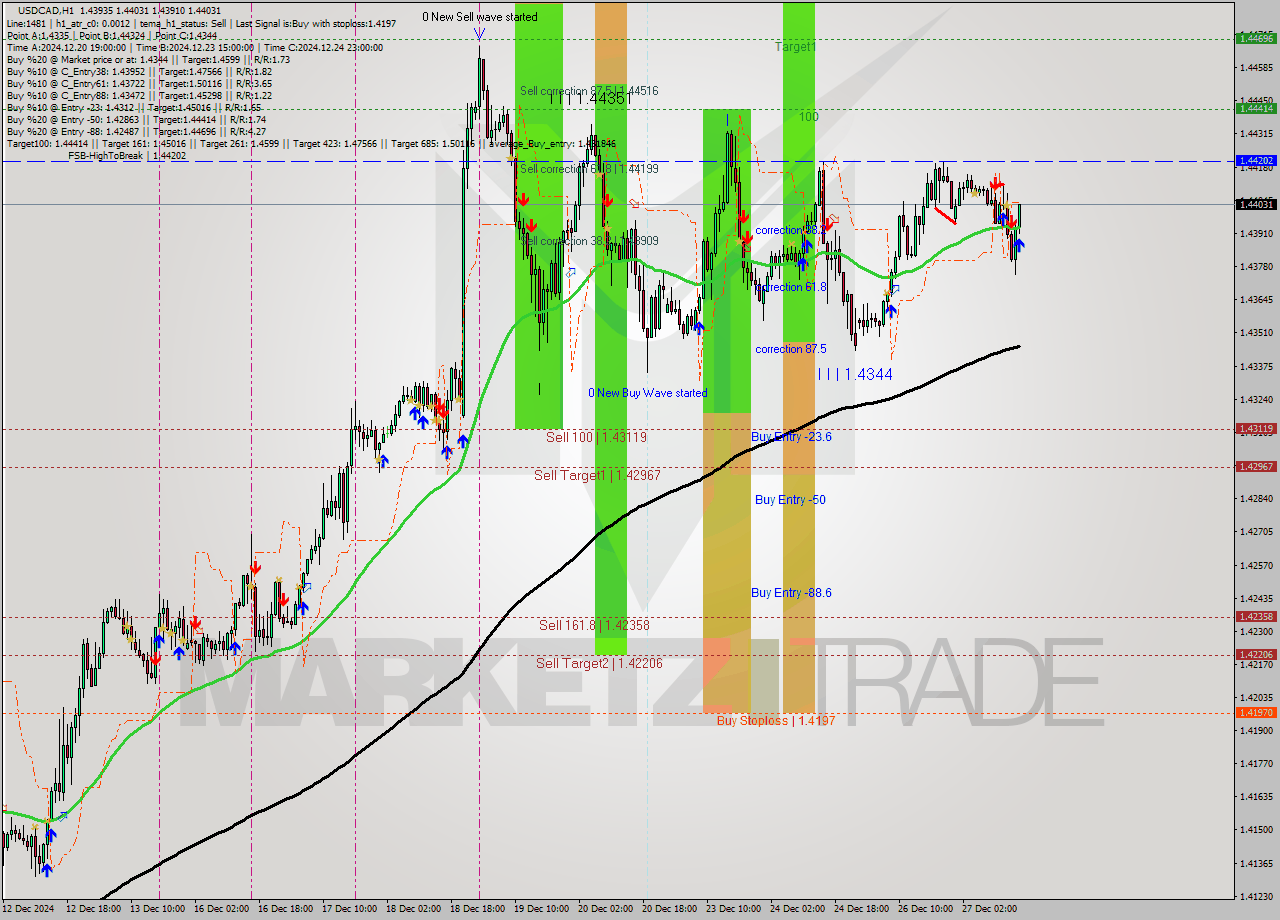
Task: Click the 'Sell 100 | 1.43119' label
Action: point(596,437)
